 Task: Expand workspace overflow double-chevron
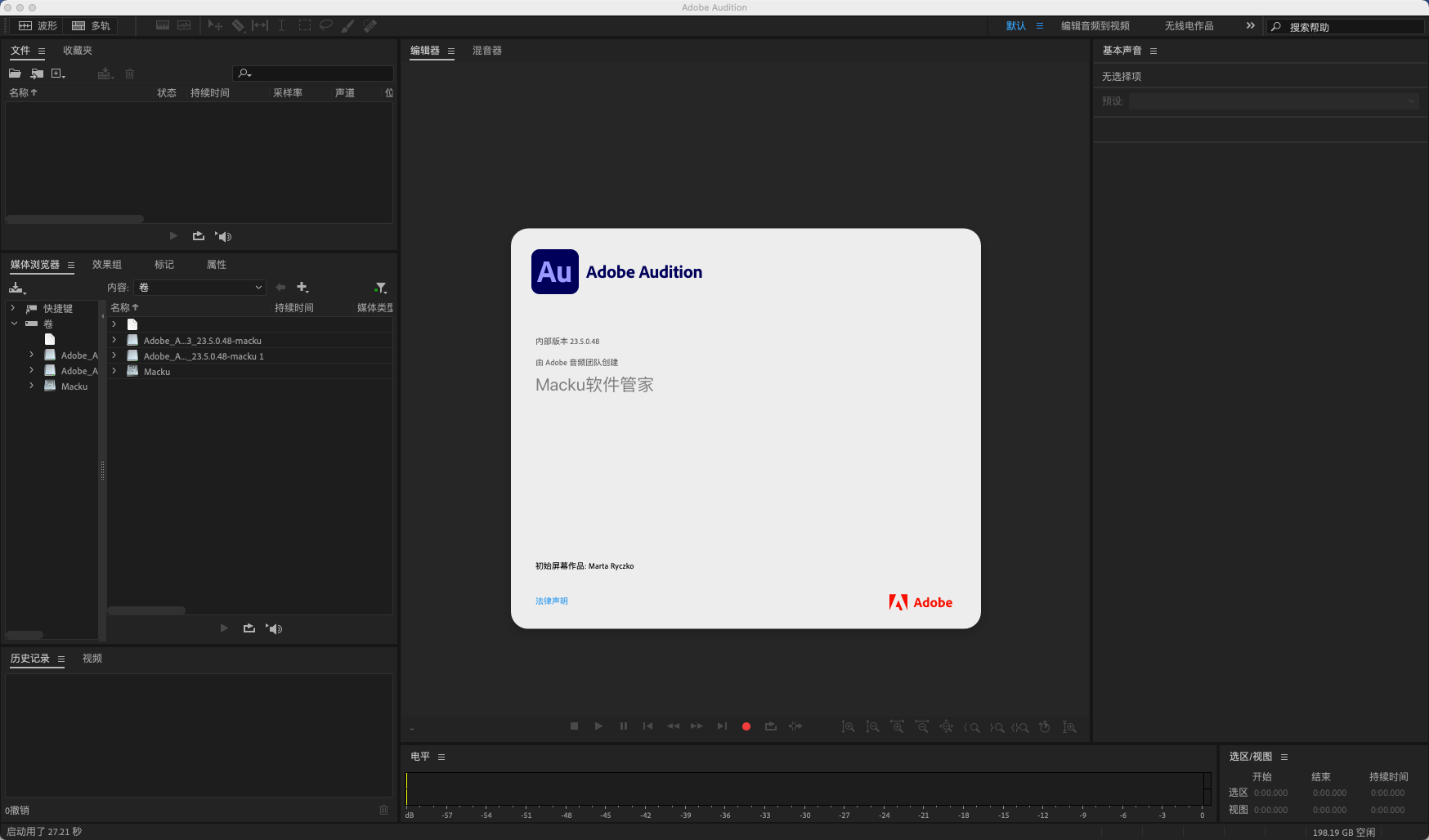pyautogui.click(x=1250, y=26)
